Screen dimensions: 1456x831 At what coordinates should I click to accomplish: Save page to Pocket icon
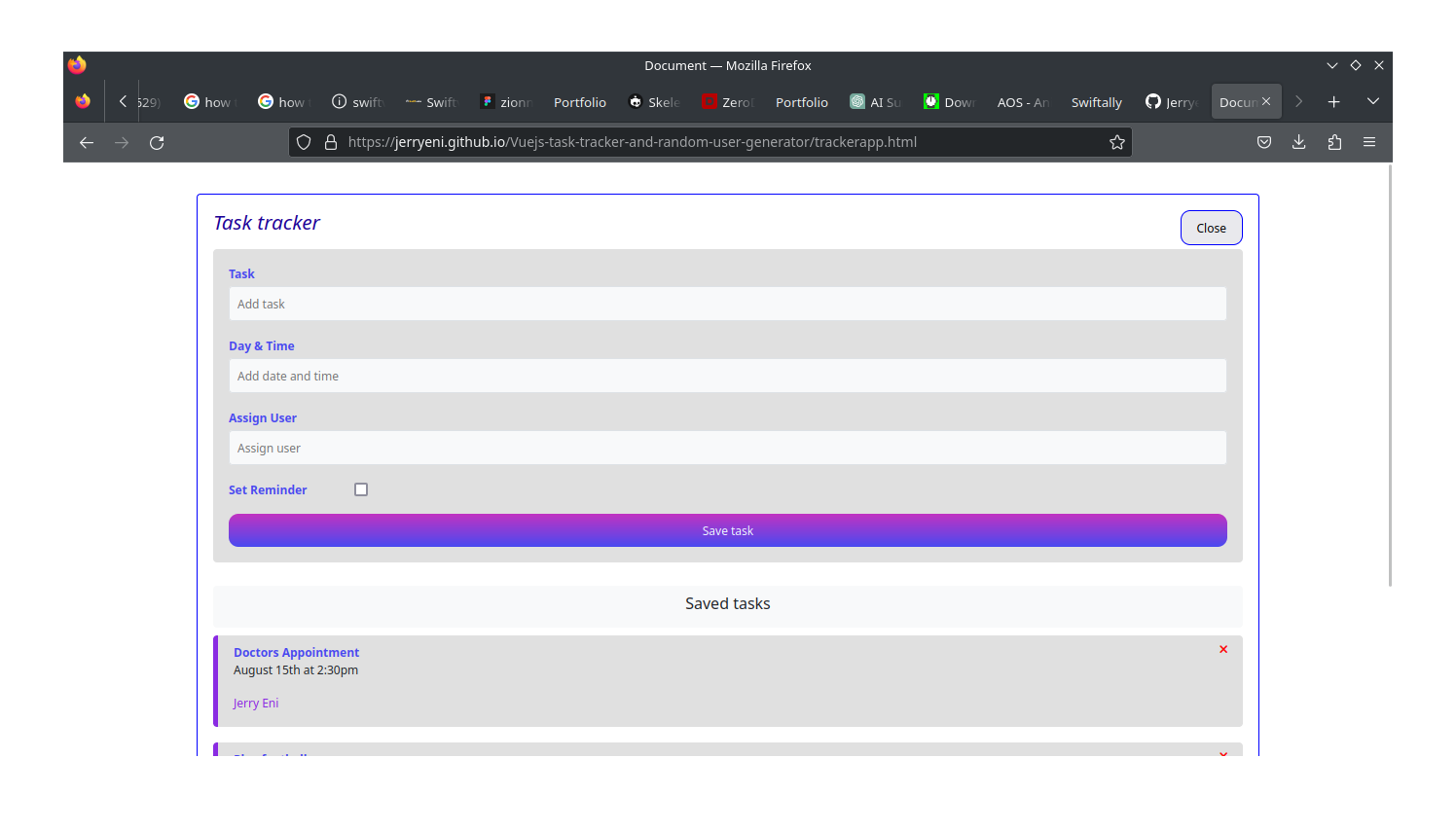(1264, 142)
